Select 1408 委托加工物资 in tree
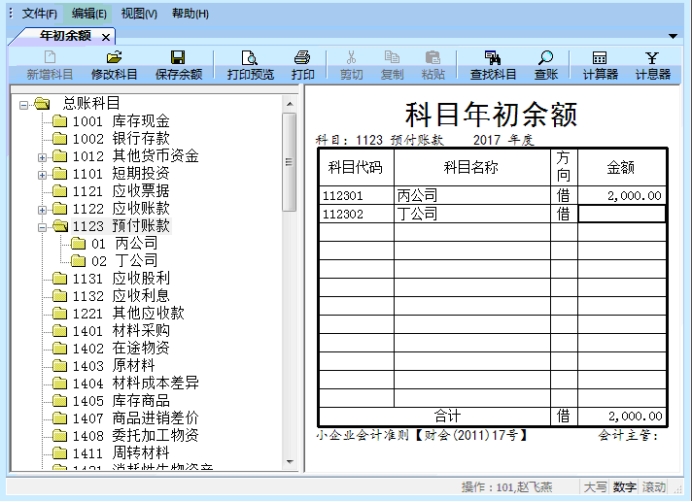Viewport: 692px width, 502px height. click(135, 436)
